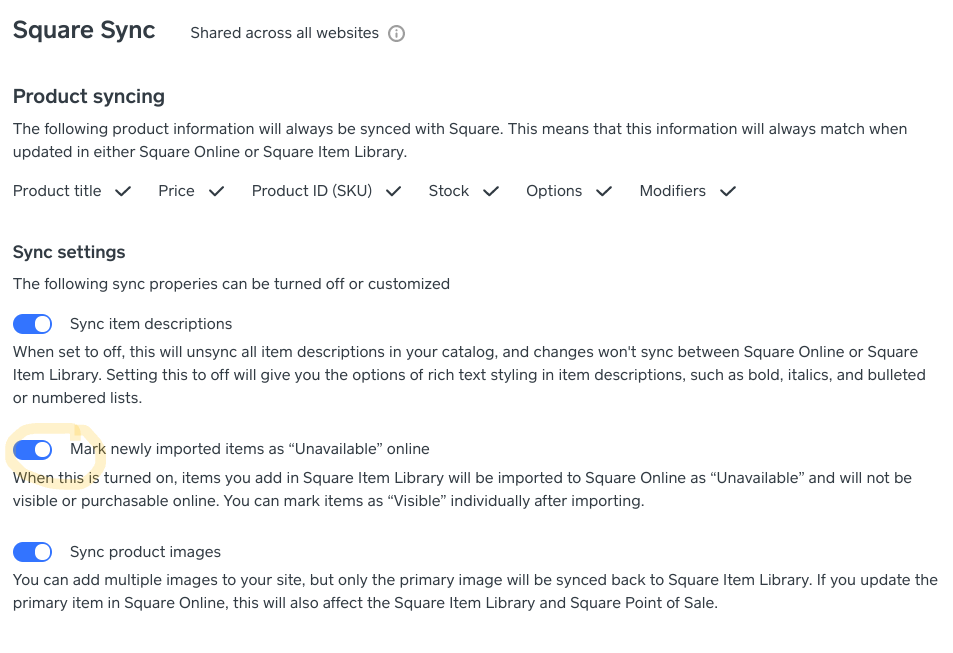The height and width of the screenshot is (653, 953).
Task: Click the Product ID (SKU) text label
Action: tap(311, 191)
